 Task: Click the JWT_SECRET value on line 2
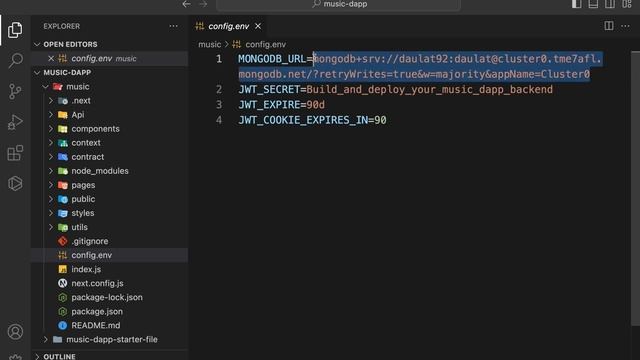click(x=429, y=89)
